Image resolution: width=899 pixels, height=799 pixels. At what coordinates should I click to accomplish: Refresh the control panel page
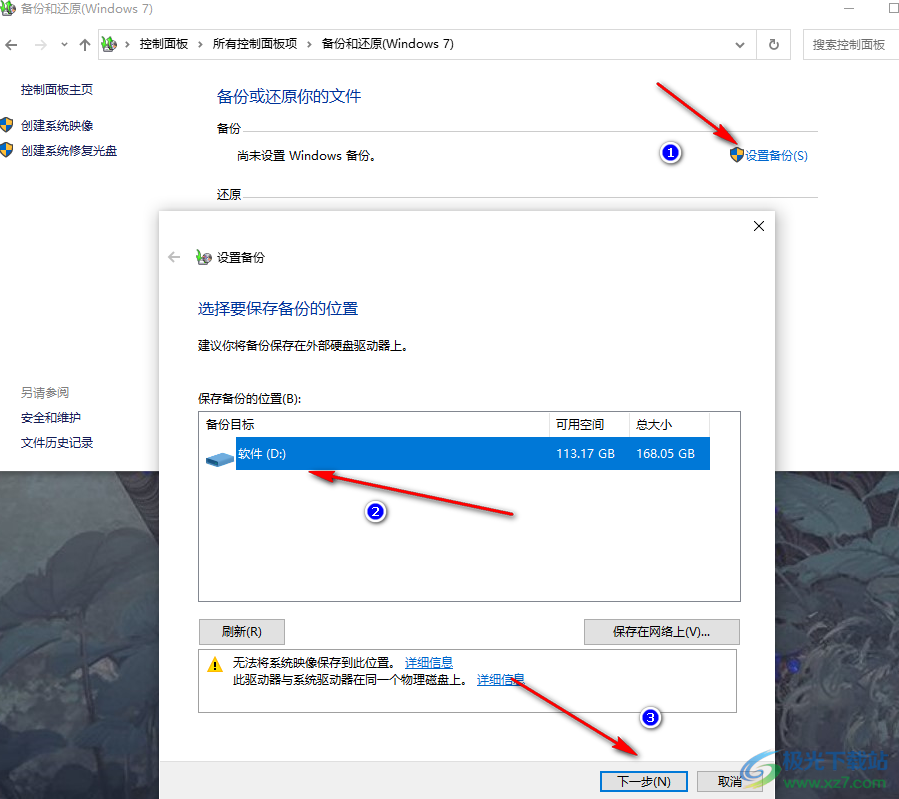pos(773,45)
